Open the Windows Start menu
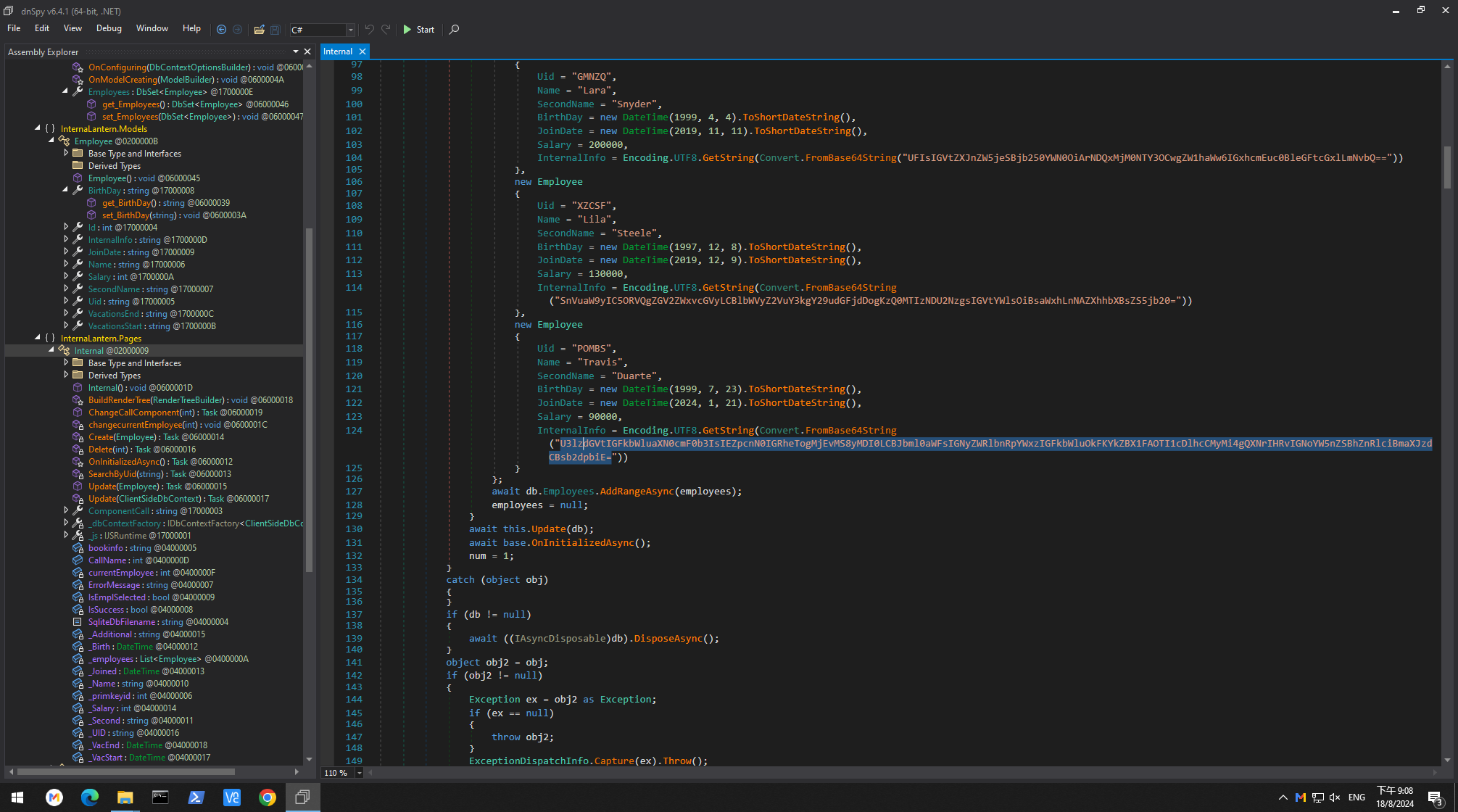1458x812 pixels. [17, 797]
